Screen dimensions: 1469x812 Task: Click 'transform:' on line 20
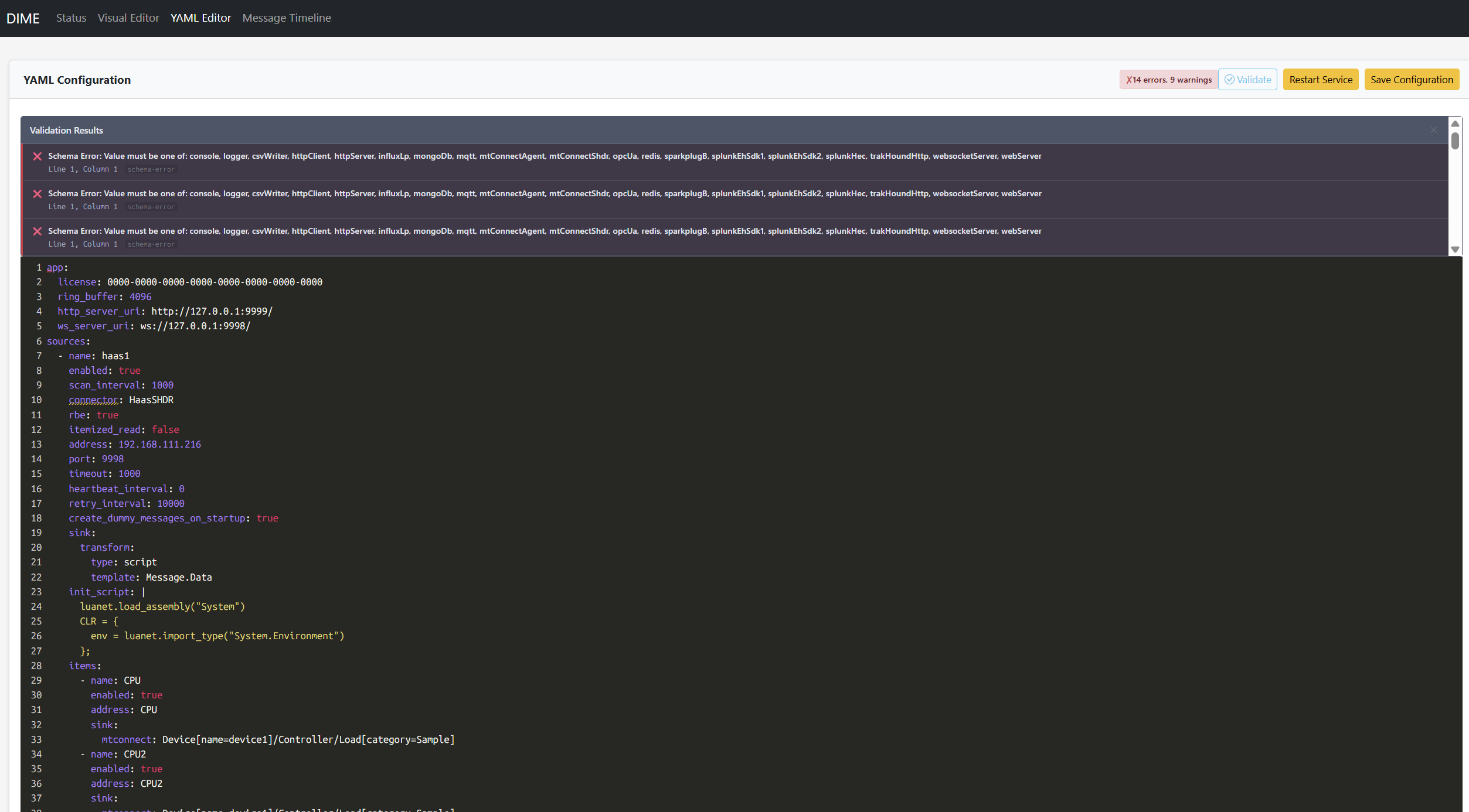107,548
